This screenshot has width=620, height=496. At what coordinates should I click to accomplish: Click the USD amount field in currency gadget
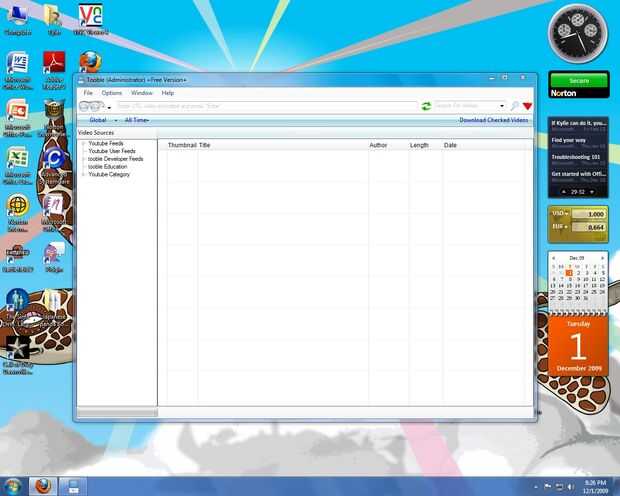588,214
